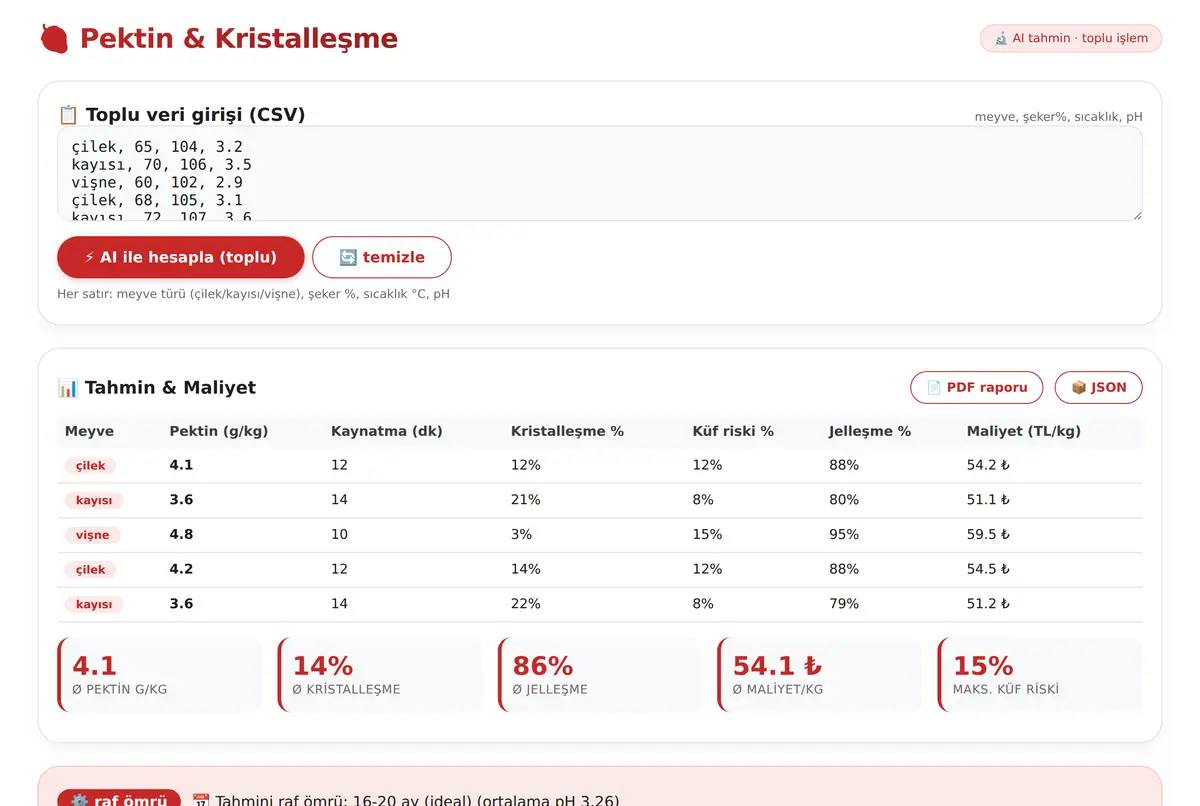The image size is (1200, 806).
Task: Click the temizle reset button
Action: coord(382,257)
